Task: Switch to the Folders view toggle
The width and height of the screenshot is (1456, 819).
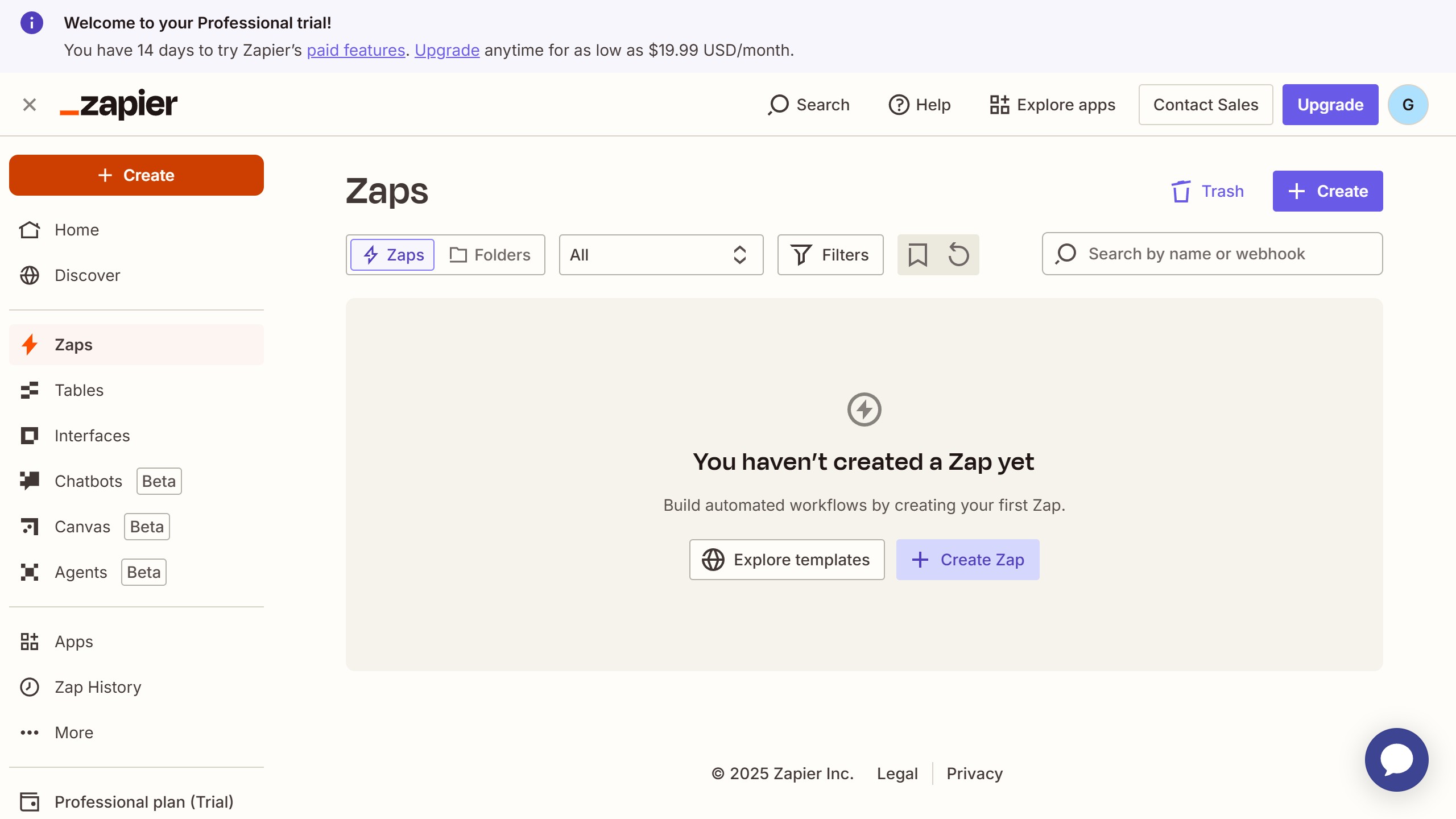Action: (490, 255)
